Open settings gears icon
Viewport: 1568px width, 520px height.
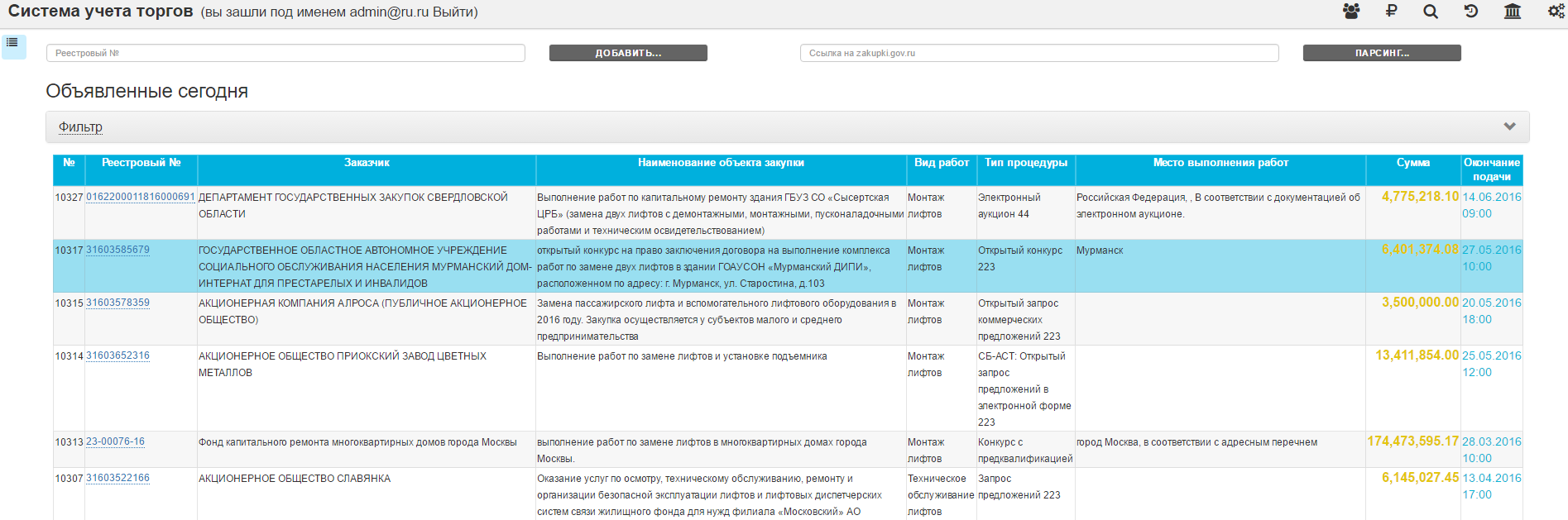click(x=1556, y=12)
